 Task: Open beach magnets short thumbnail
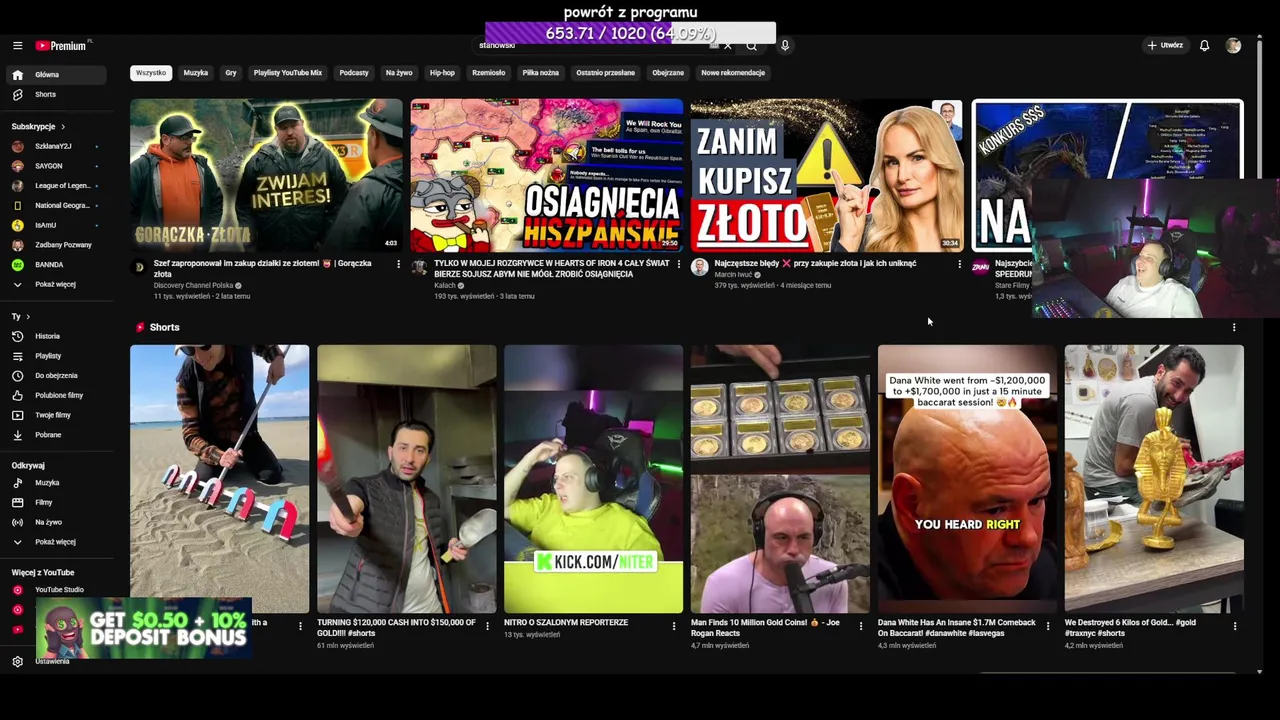coord(220,479)
